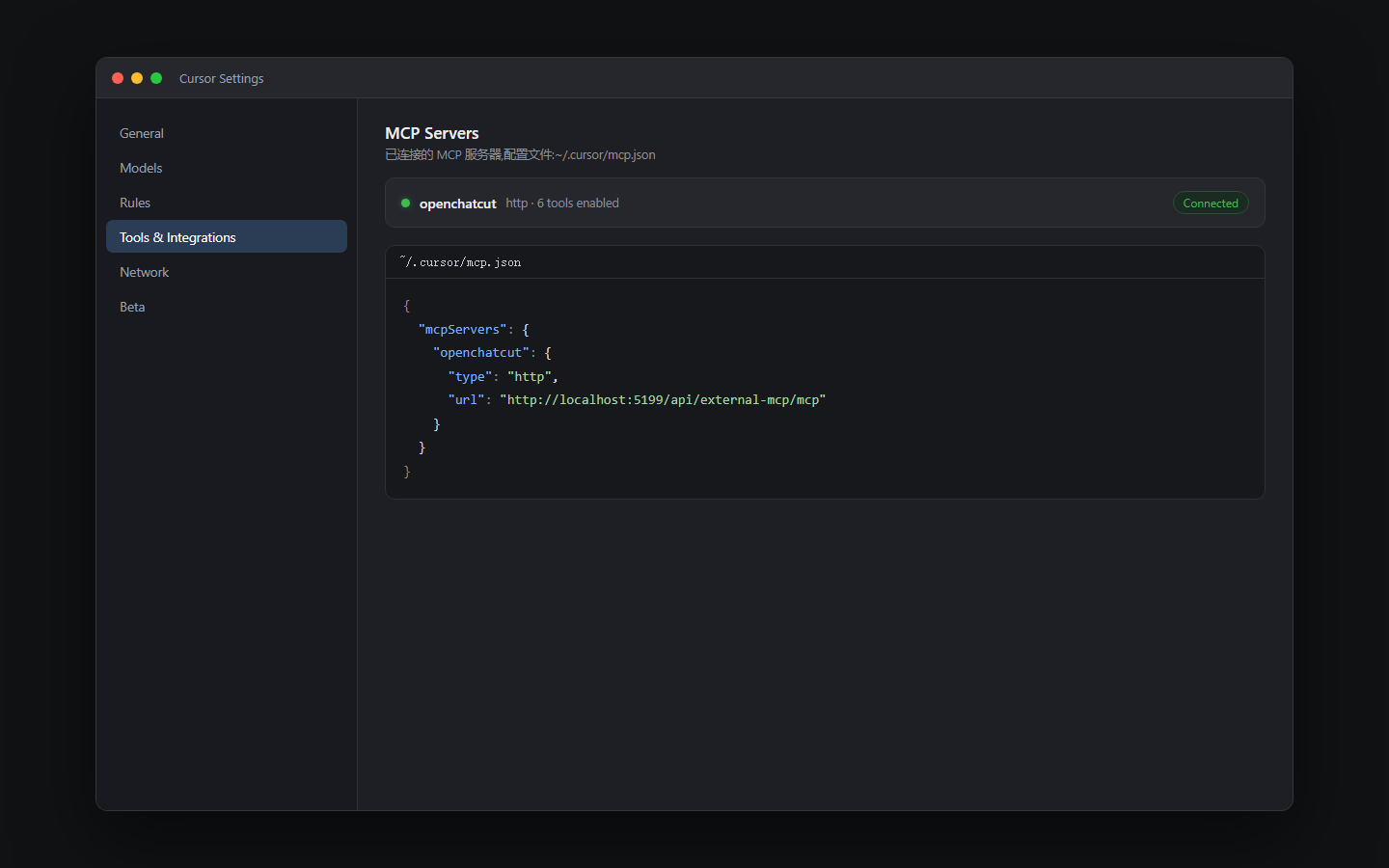Image resolution: width=1389 pixels, height=868 pixels.
Task: Click the "http" value in the JSON
Action: point(530,377)
